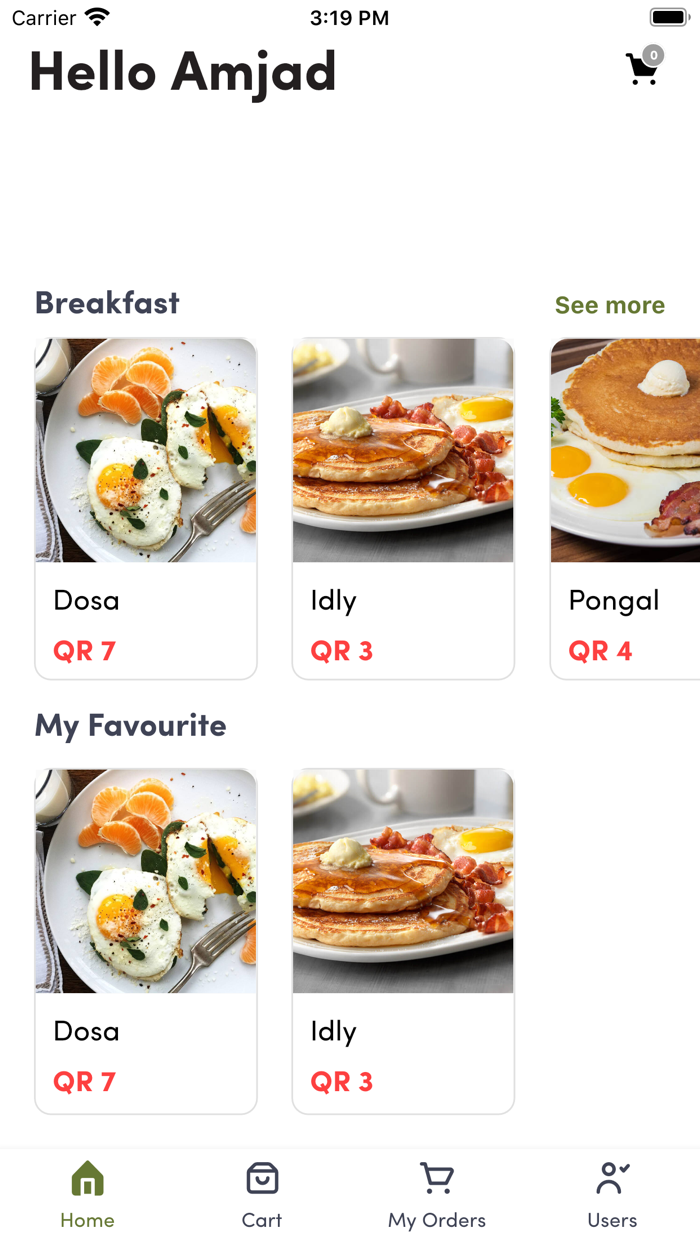This screenshot has height=1244, width=700.
Task: Tap the Wi-Fi icon in status bar
Action: tap(97, 18)
